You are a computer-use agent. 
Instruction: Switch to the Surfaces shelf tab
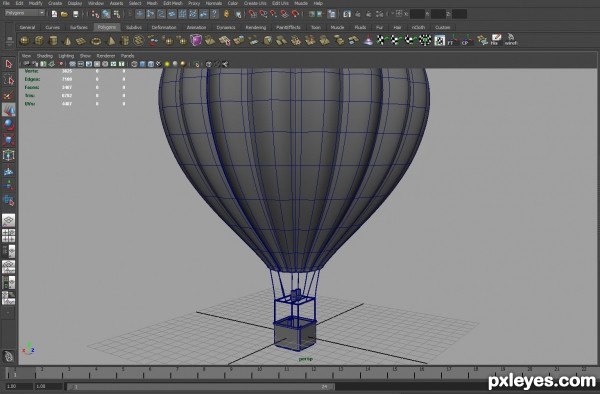[x=78, y=28]
